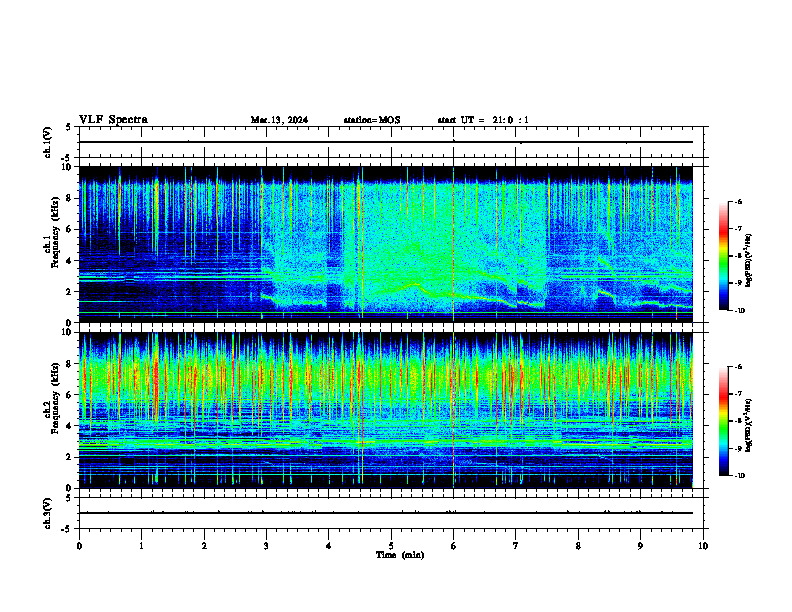The image size is (792, 612).
Task: Click the "10" kHz tick of ch.1 spectrogram
Action: pos(67,167)
